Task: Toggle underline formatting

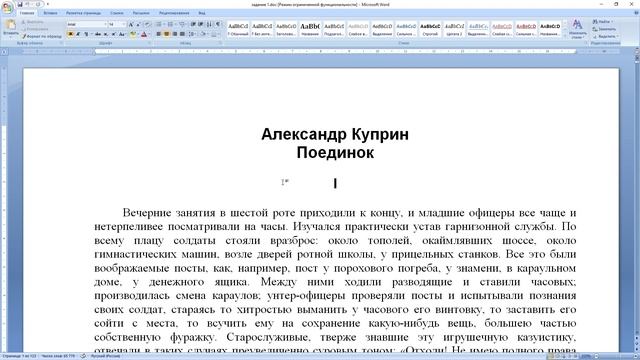Action: click(86, 34)
